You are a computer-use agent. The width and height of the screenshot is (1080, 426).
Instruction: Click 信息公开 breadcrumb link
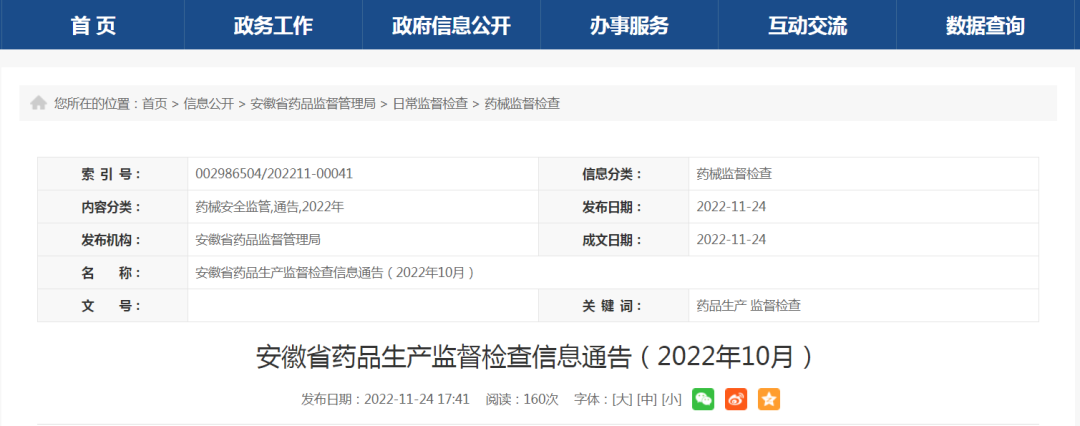[x=208, y=104]
